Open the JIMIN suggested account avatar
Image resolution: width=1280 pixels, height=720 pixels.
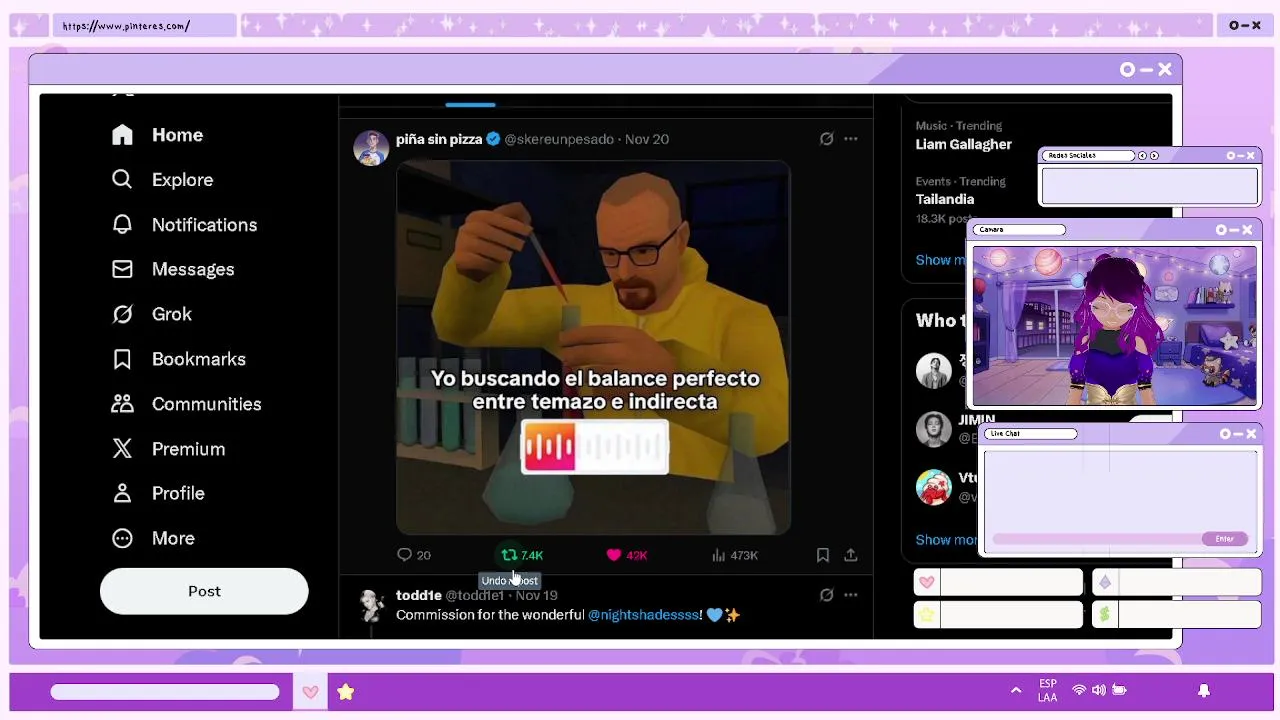pyautogui.click(x=934, y=429)
